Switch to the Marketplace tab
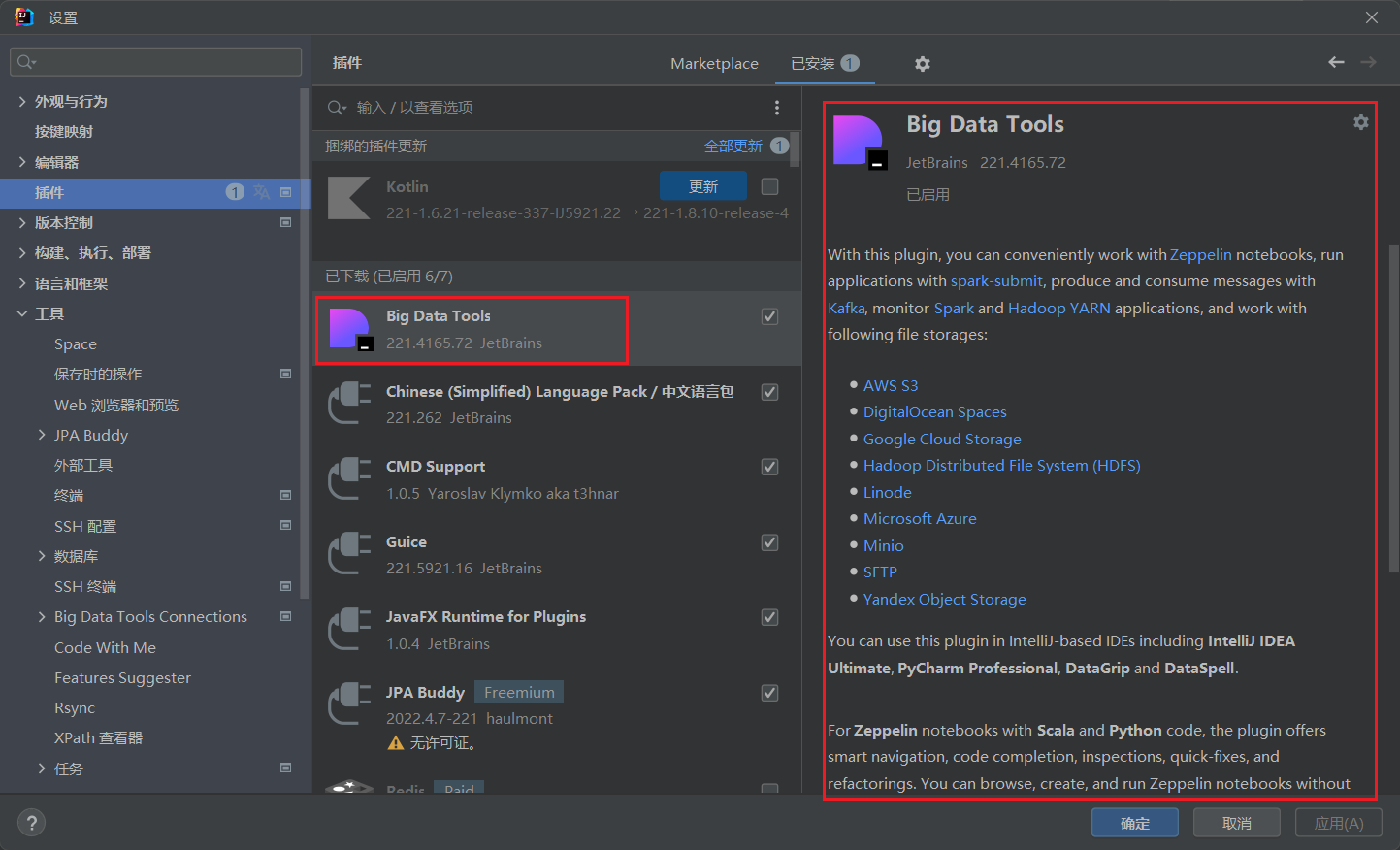 [x=714, y=64]
